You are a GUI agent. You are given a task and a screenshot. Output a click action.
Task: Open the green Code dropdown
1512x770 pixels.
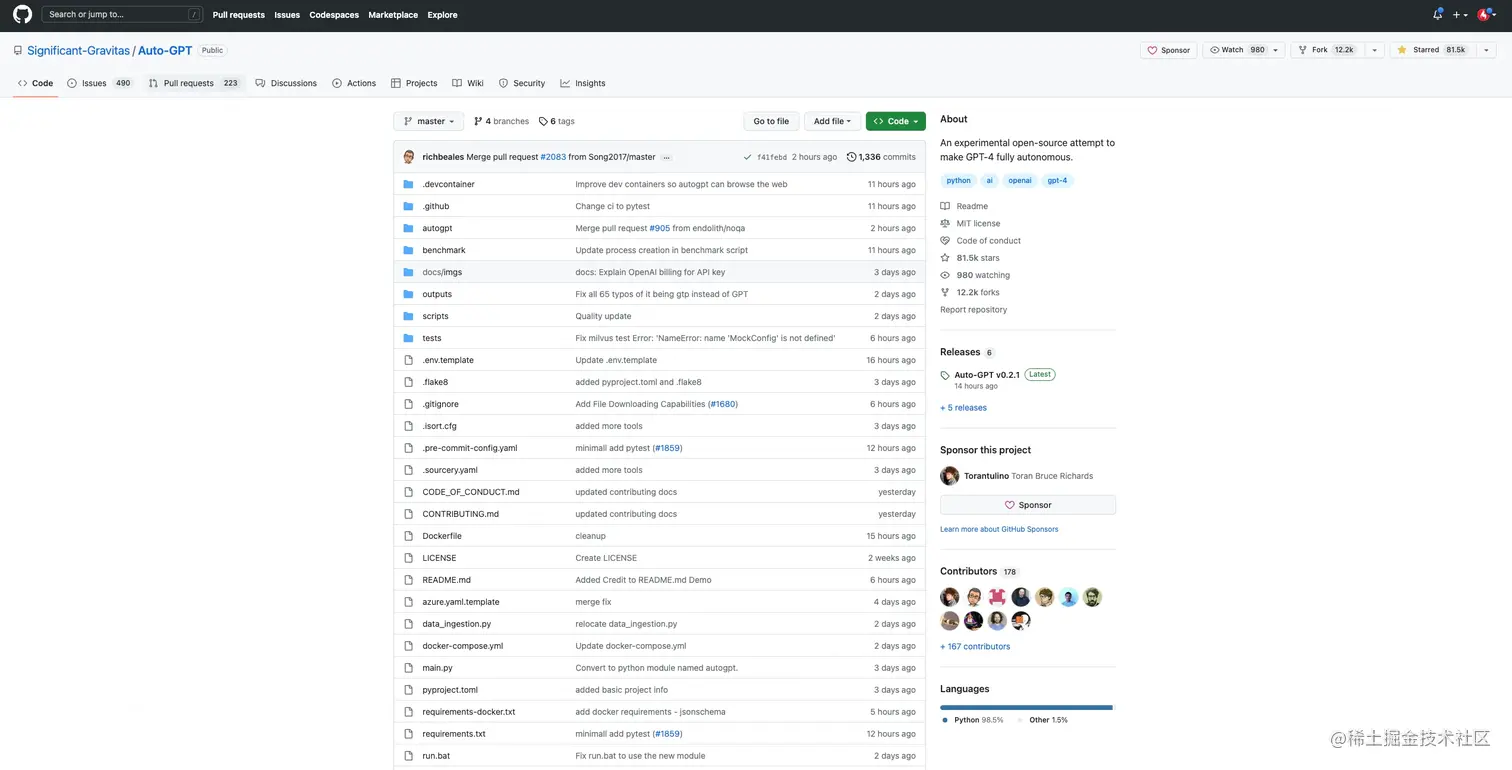pyautogui.click(x=896, y=121)
